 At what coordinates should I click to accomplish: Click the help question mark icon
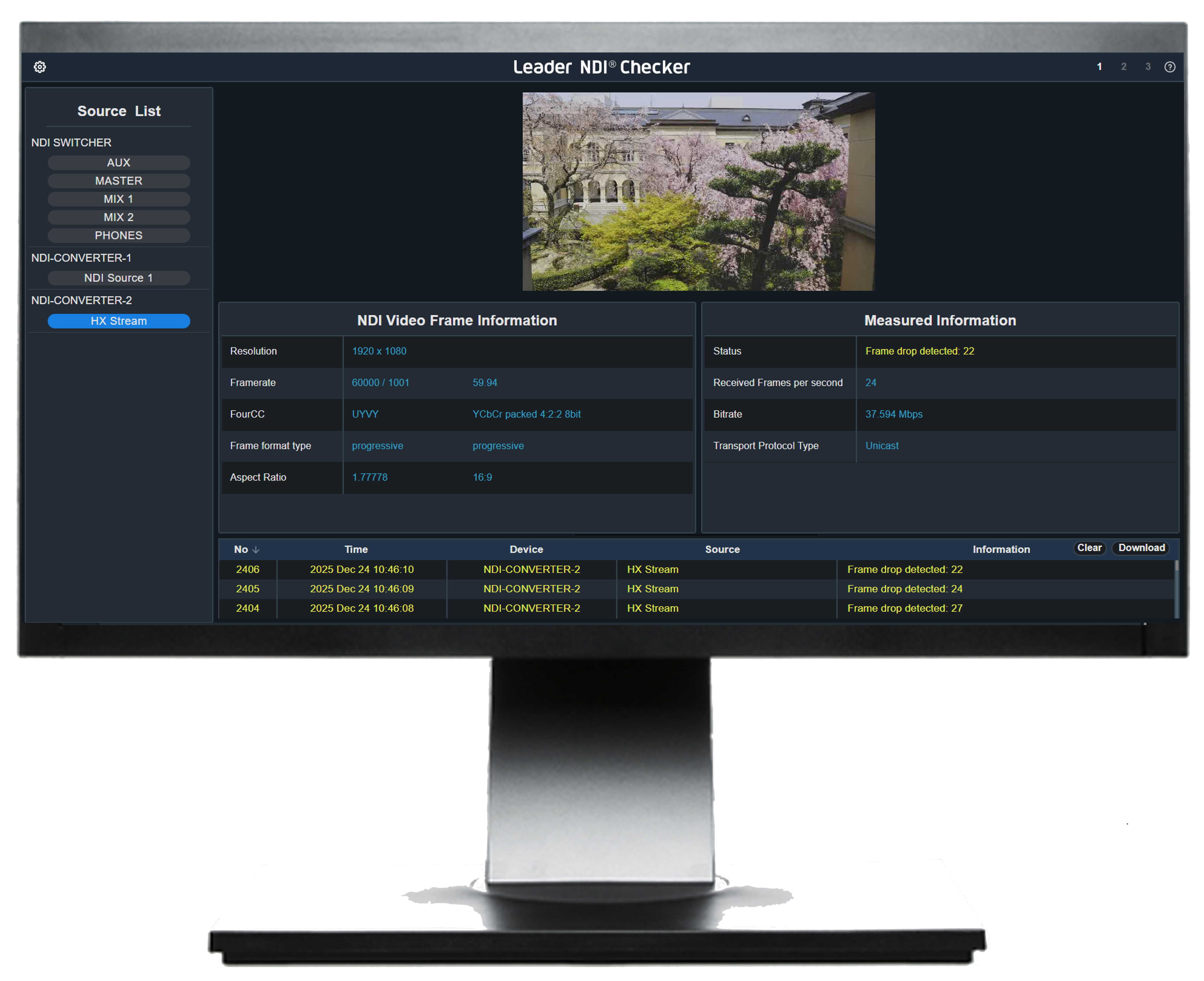tap(1169, 67)
